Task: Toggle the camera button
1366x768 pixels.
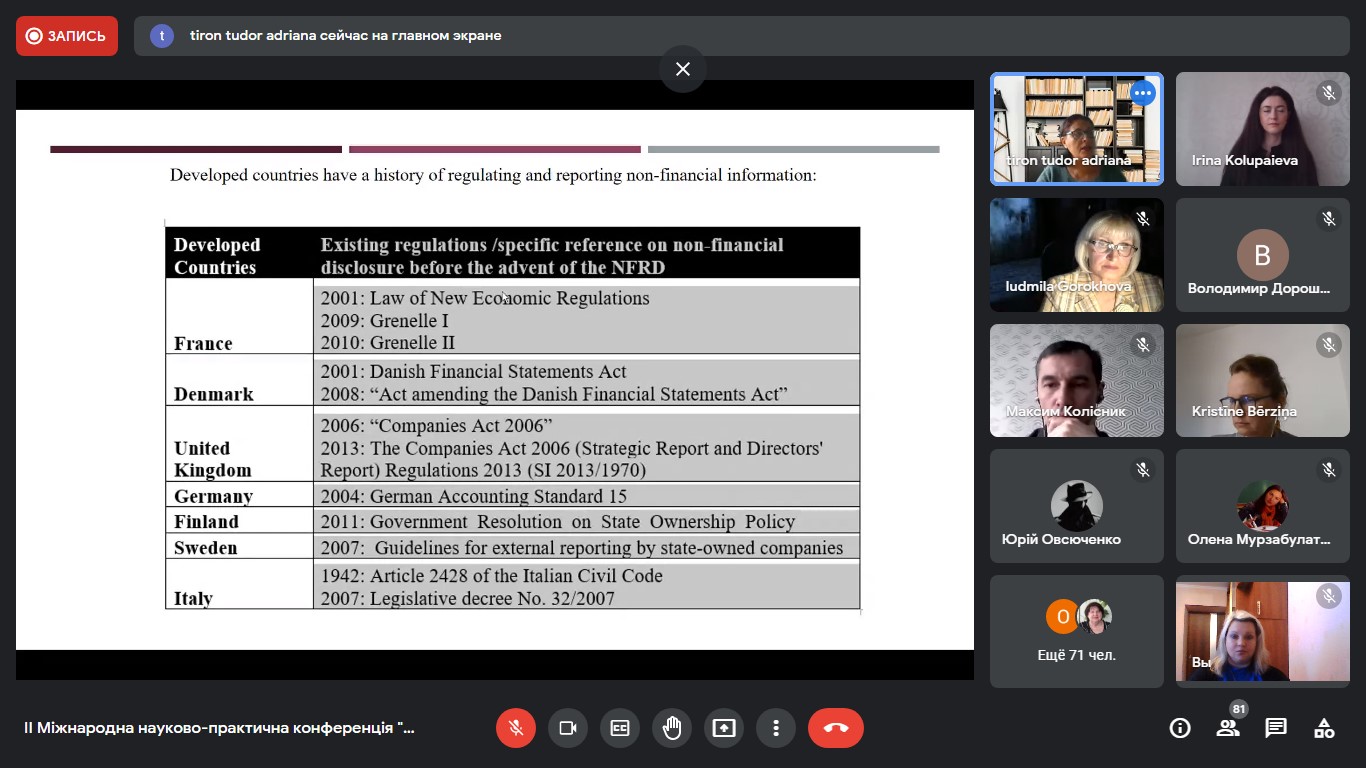Action: [x=568, y=728]
